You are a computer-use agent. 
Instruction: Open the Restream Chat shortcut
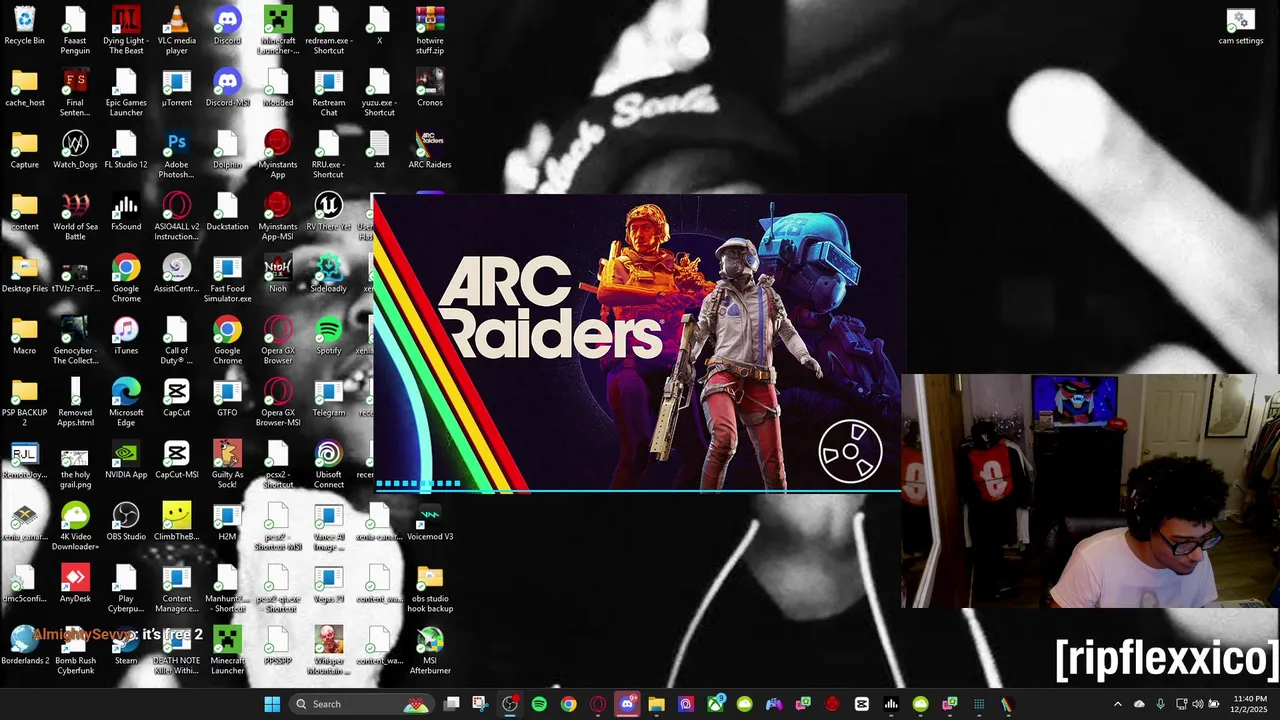point(328,92)
